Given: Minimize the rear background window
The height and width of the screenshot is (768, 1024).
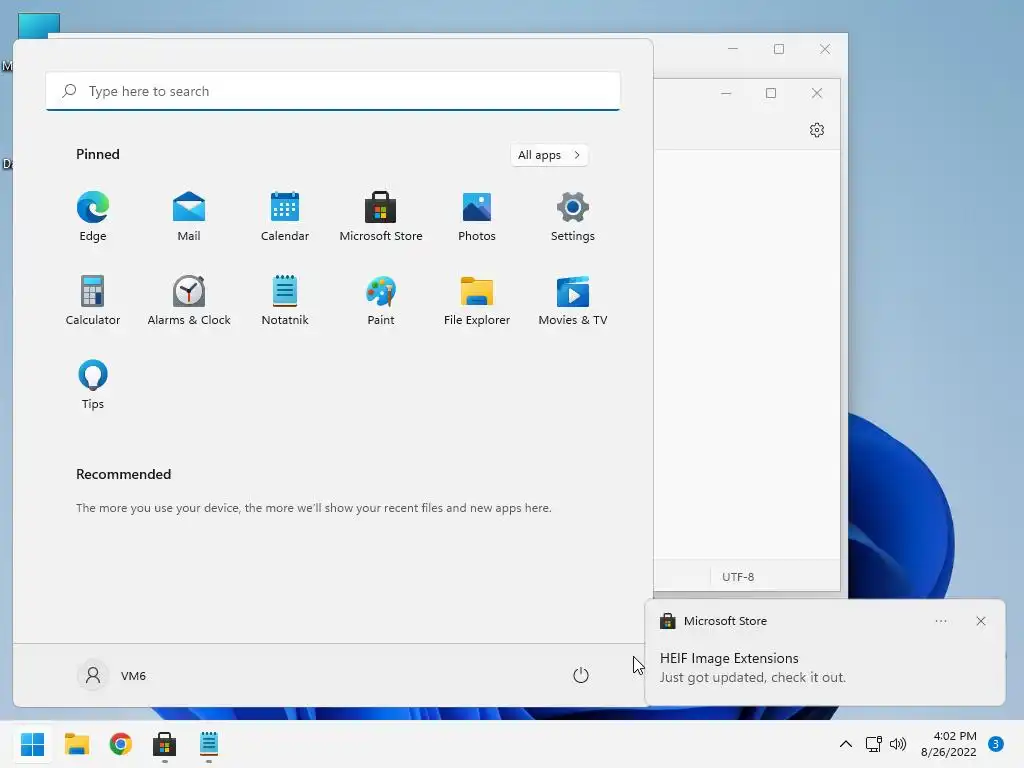Looking at the screenshot, I should [x=733, y=49].
